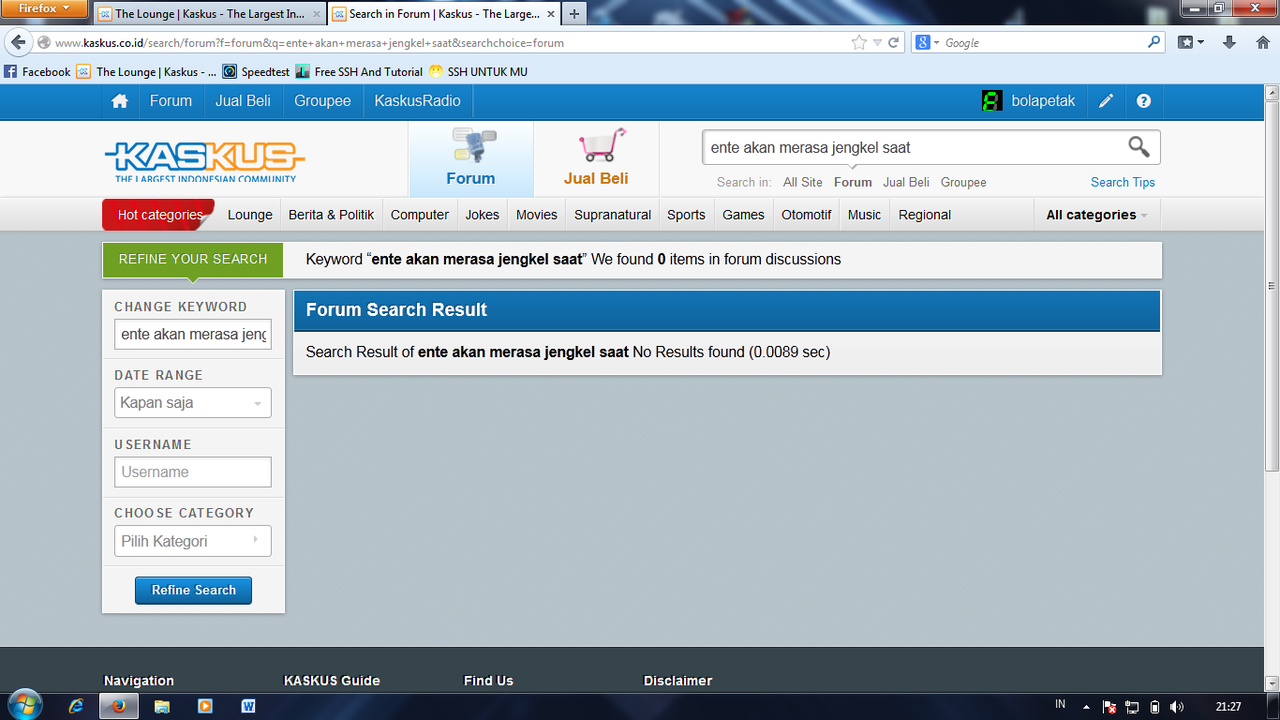Open Firefox downloads arrow icon
The width and height of the screenshot is (1280, 720).
[1230, 43]
